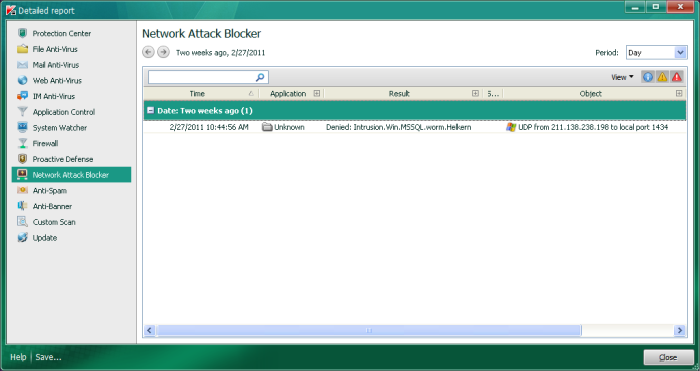700x371 pixels.
Task: Maximize the Detailed report window
Action: [x=656, y=7]
